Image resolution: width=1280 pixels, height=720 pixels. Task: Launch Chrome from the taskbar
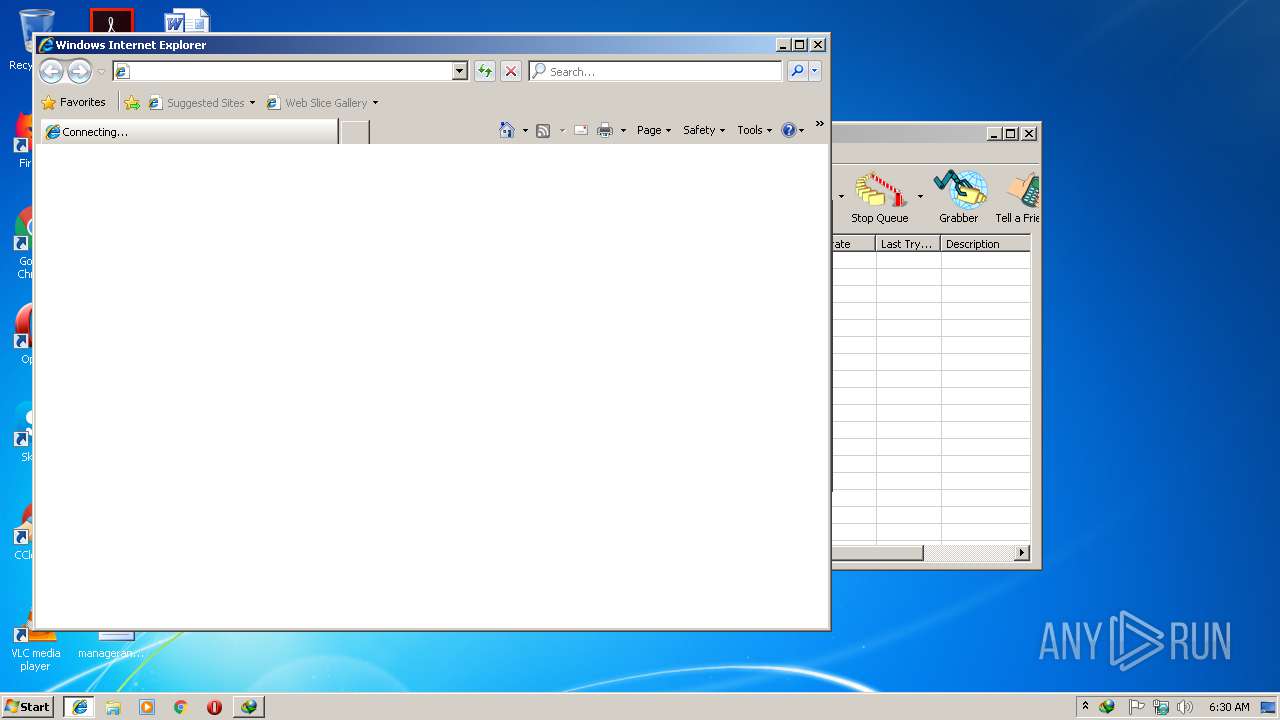[x=181, y=707]
